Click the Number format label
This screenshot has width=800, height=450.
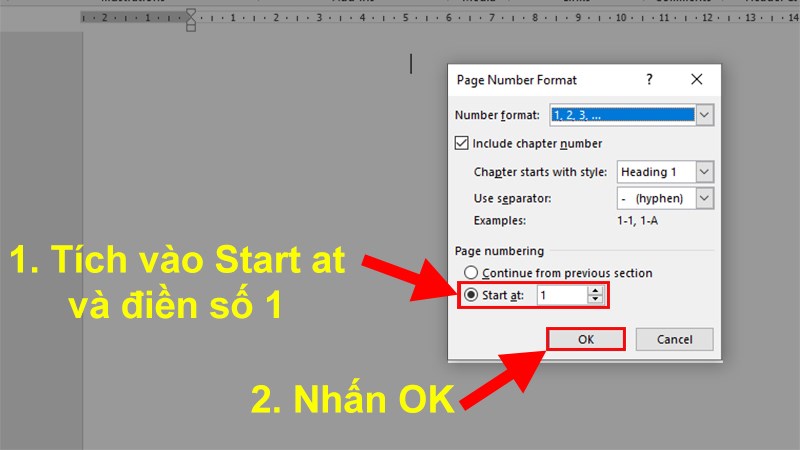pyautogui.click(x=497, y=115)
